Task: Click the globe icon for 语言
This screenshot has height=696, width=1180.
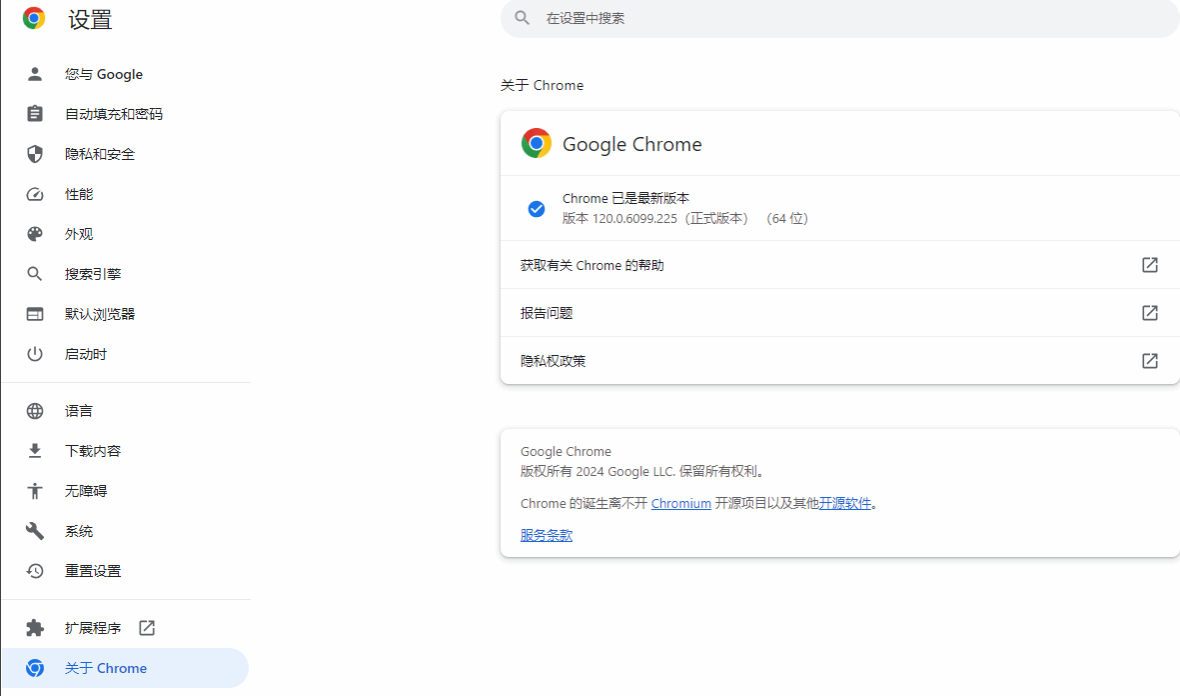Action: 35,411
